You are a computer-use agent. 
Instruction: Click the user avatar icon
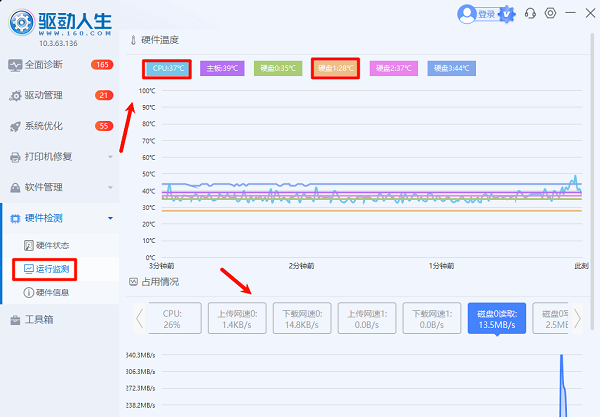pos(466,15)
